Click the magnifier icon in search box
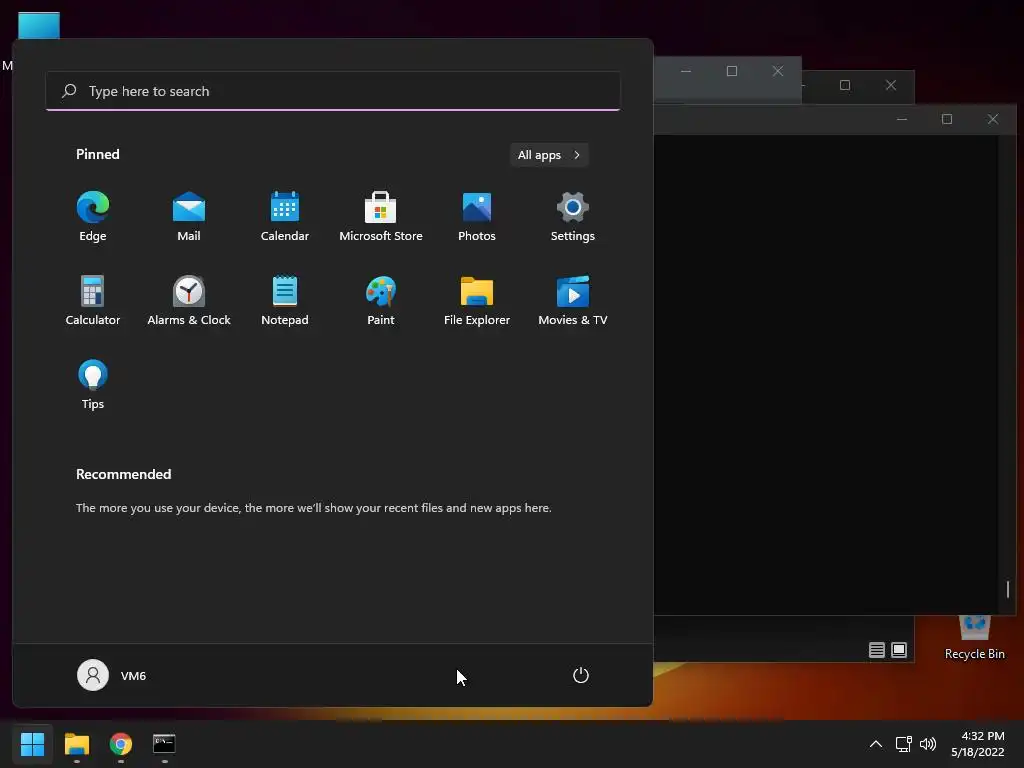Image resolution: width=1024 pixels, height=768 pixels. [69, 91]
